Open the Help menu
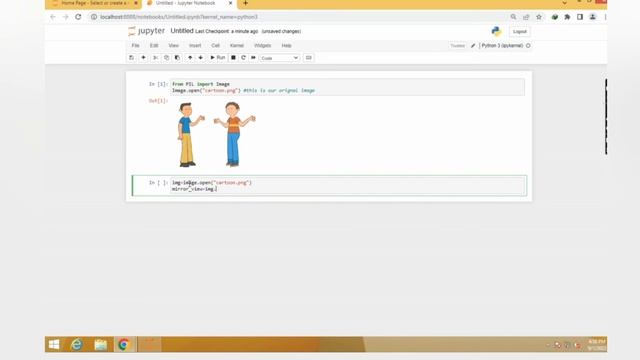The image size is (640, 360). [287, 46]
